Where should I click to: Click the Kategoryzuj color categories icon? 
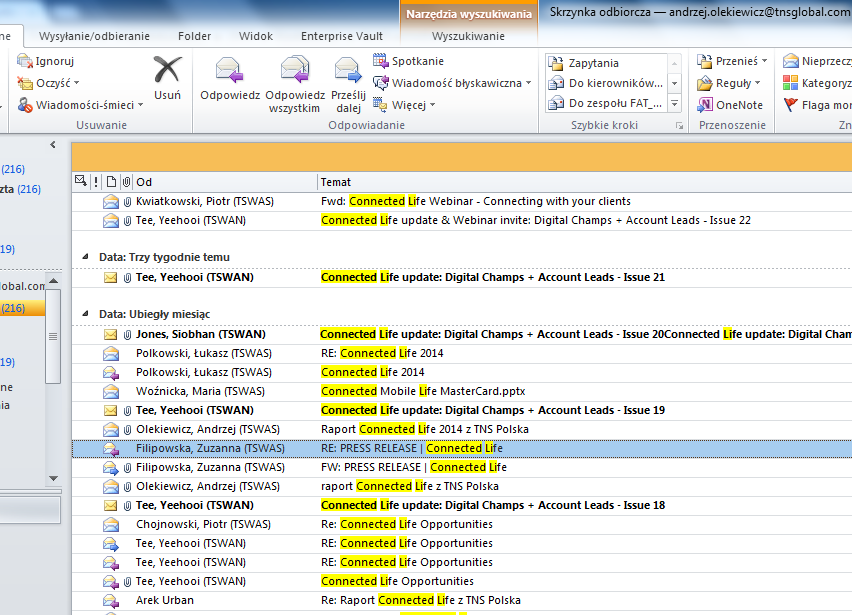[x=791, y=83]
